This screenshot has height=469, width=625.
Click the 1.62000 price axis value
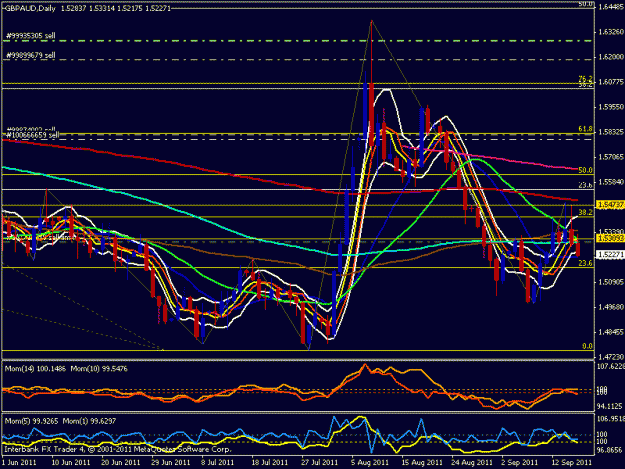click(610, 57)
